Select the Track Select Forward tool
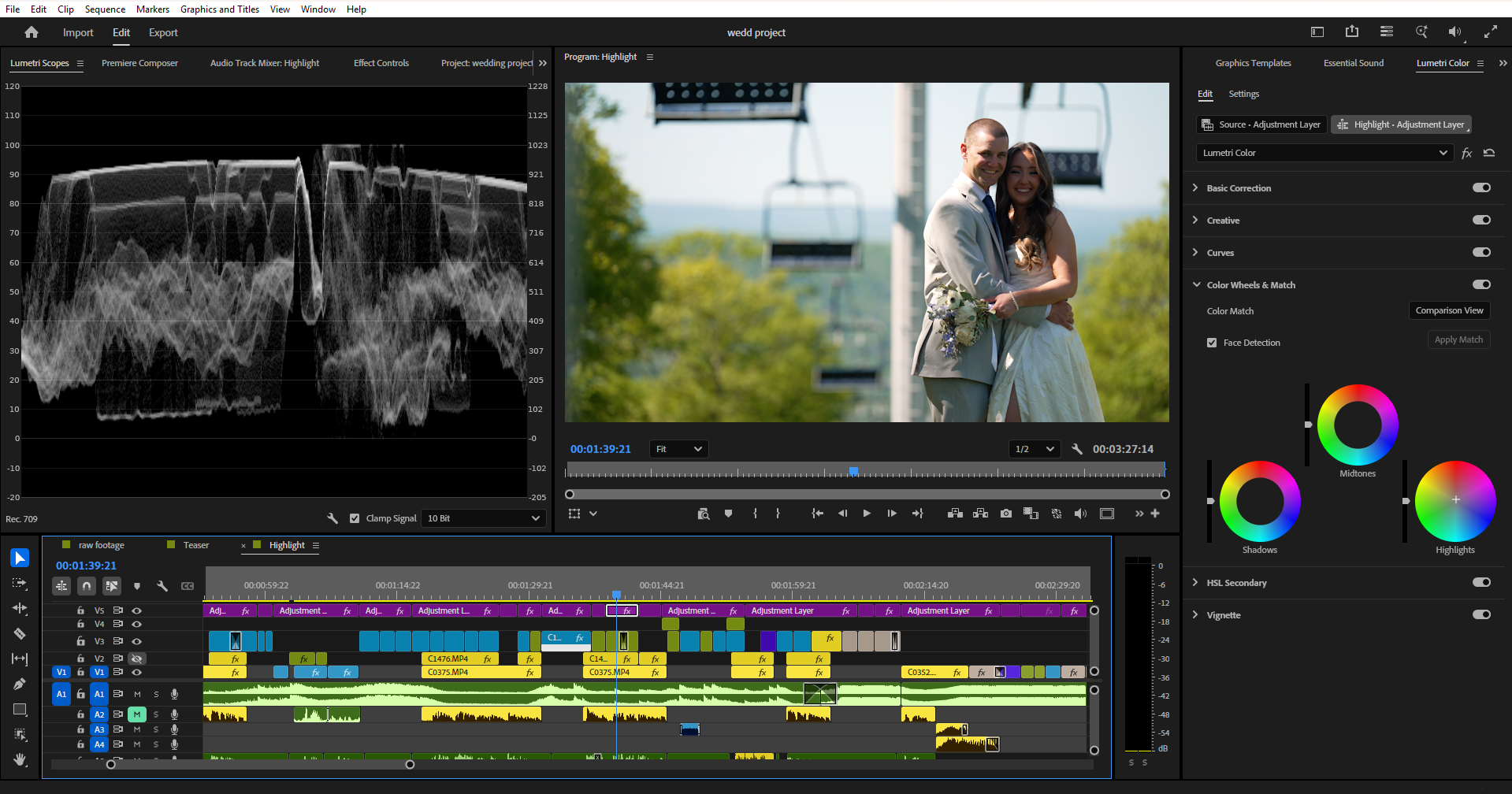This screenshot has height=794, width=1512. [x=20, y=583]
